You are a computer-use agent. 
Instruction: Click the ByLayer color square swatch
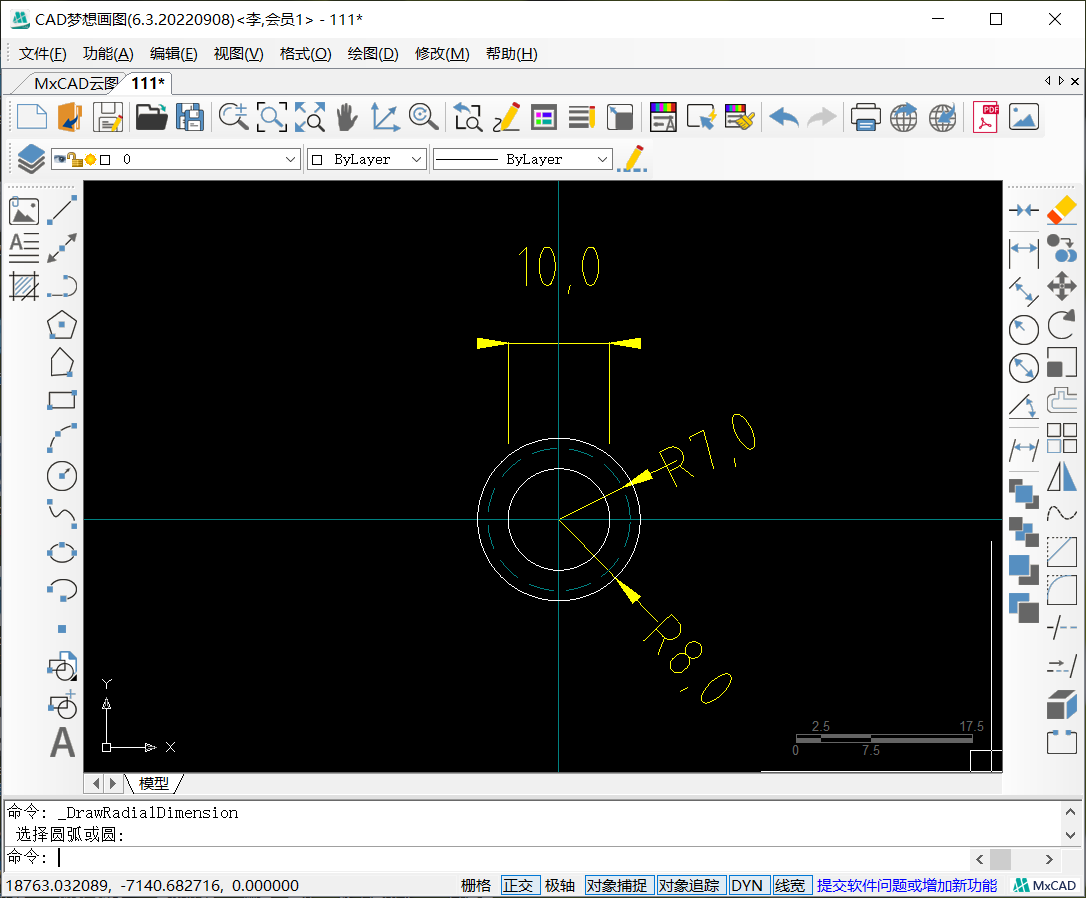317,160
